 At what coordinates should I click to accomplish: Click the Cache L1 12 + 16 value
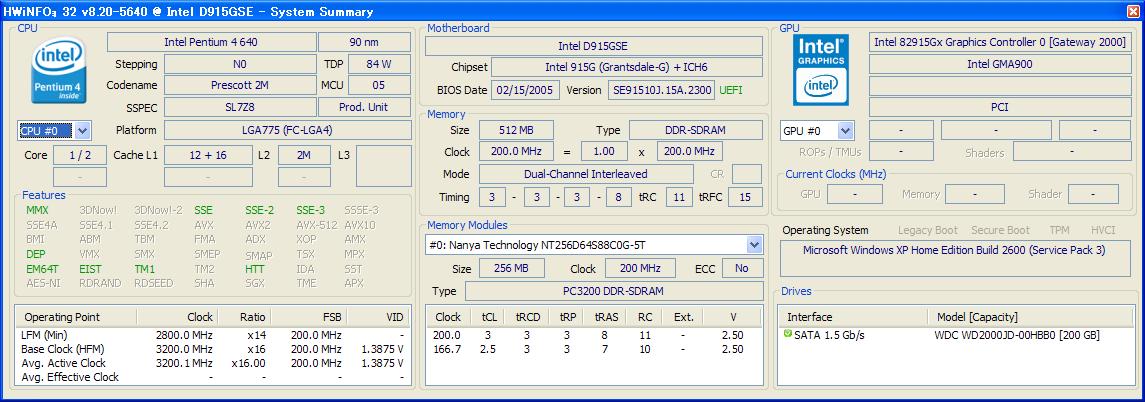coord(208,155)
